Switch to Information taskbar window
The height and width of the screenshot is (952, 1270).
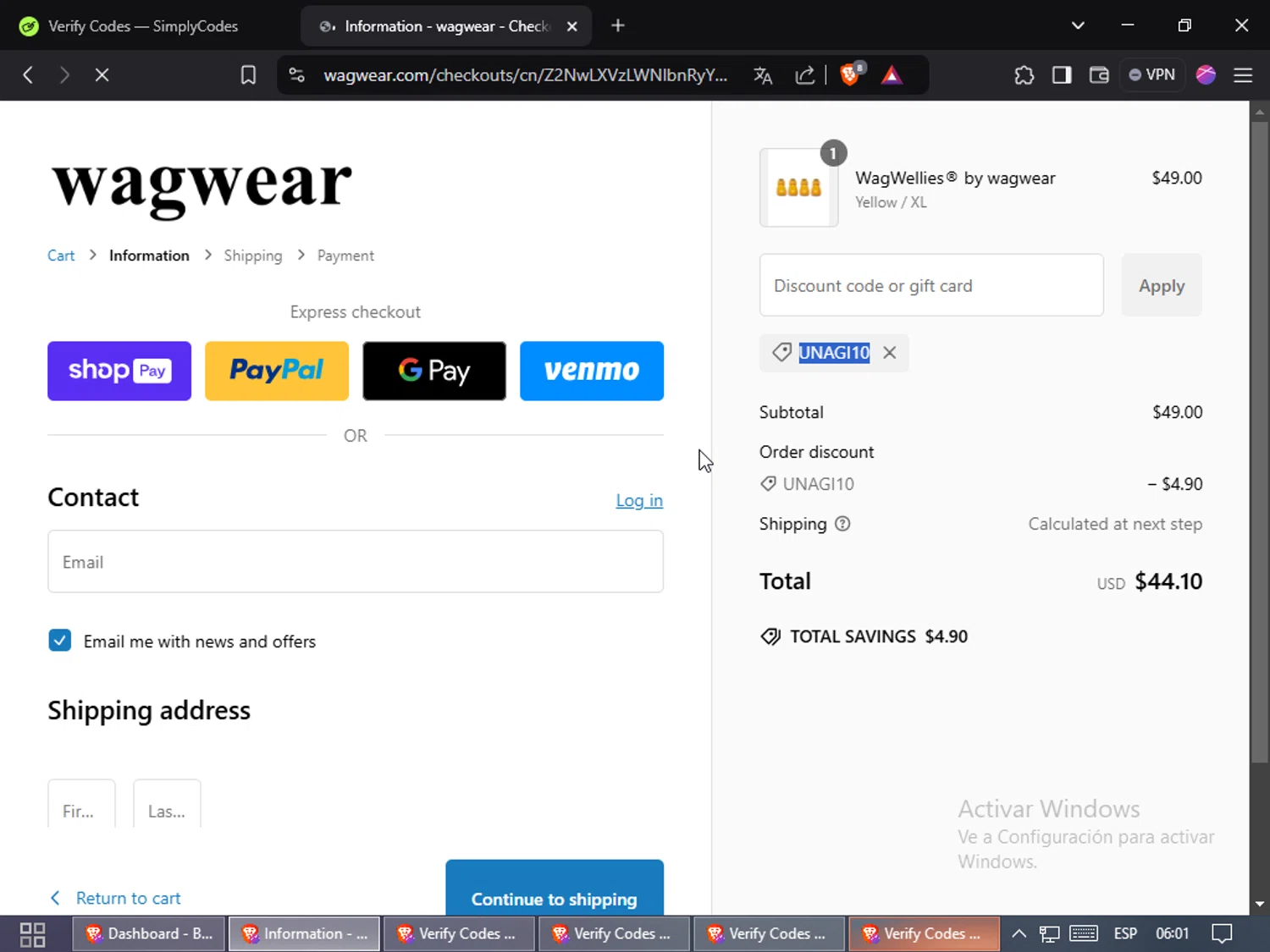click(305, 934)
